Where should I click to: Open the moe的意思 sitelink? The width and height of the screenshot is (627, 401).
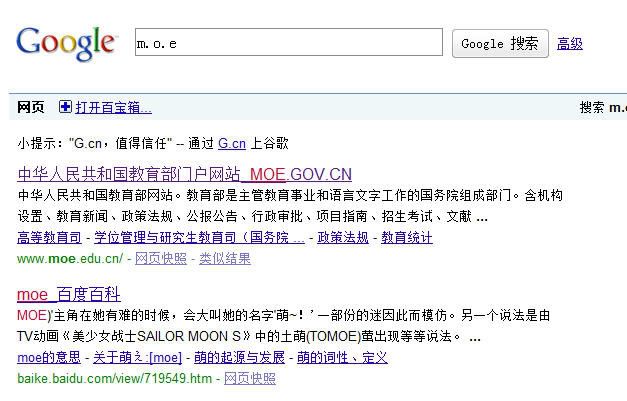tap(49, 357)
